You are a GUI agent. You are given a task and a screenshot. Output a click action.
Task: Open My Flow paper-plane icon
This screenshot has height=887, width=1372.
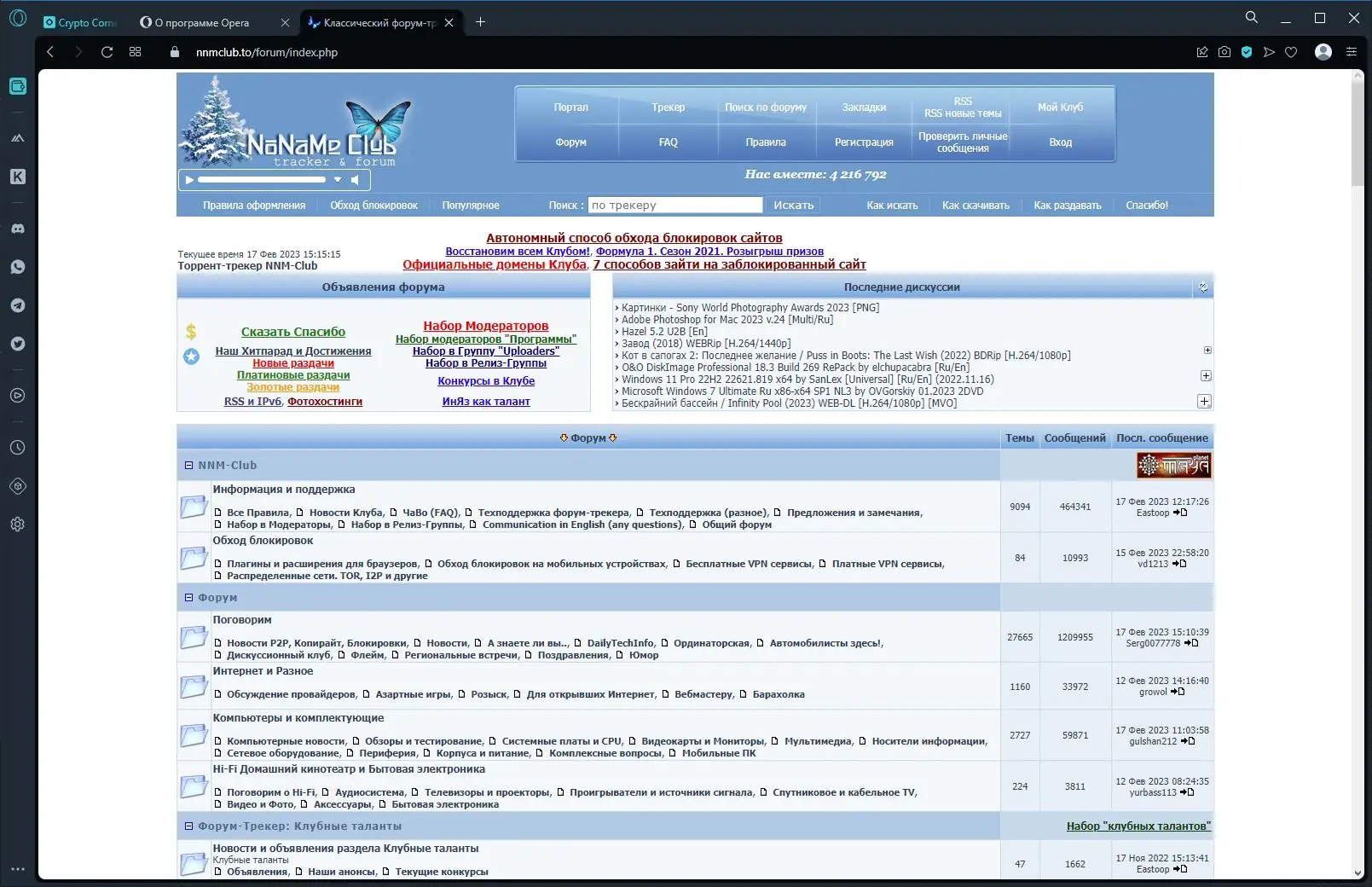coord(1269,52)
